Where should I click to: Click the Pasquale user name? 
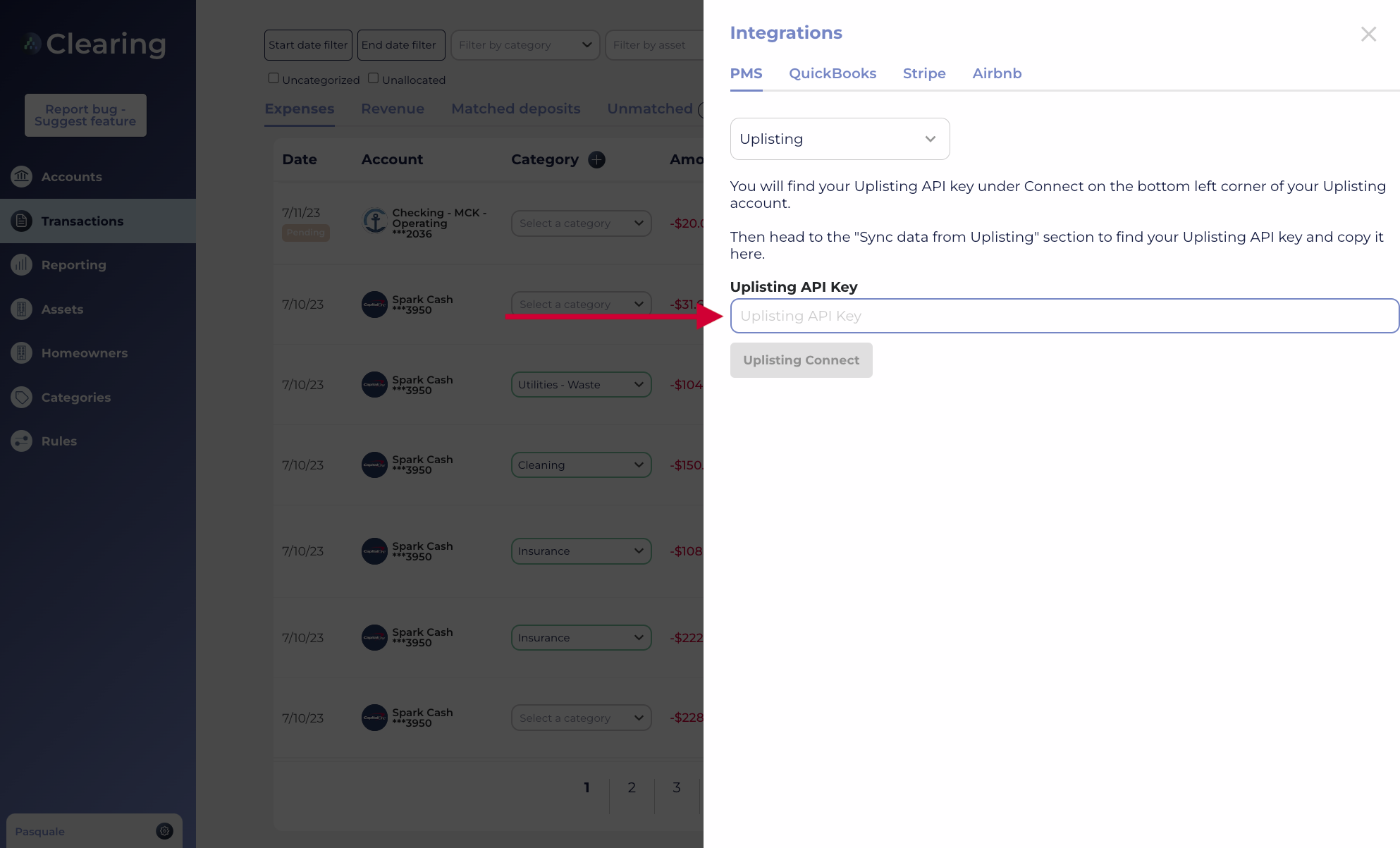tap(40, 832)
